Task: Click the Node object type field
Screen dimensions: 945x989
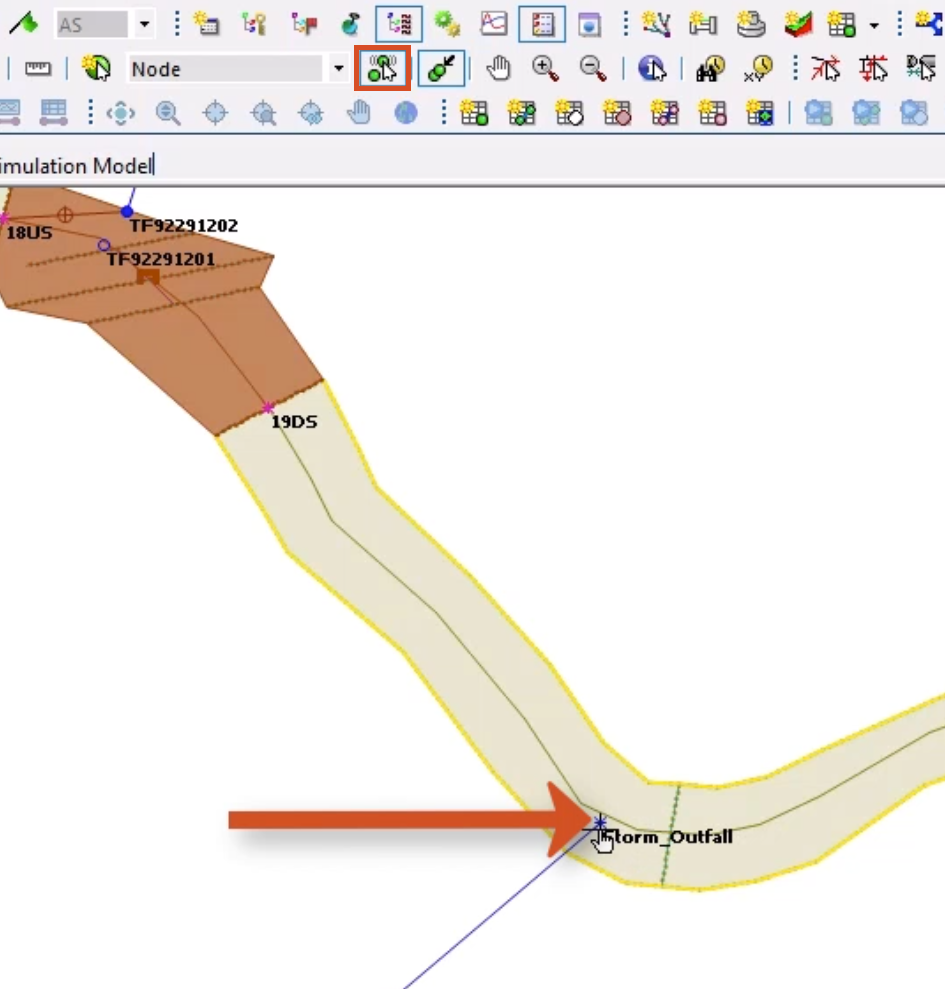Action: [225, 68]
